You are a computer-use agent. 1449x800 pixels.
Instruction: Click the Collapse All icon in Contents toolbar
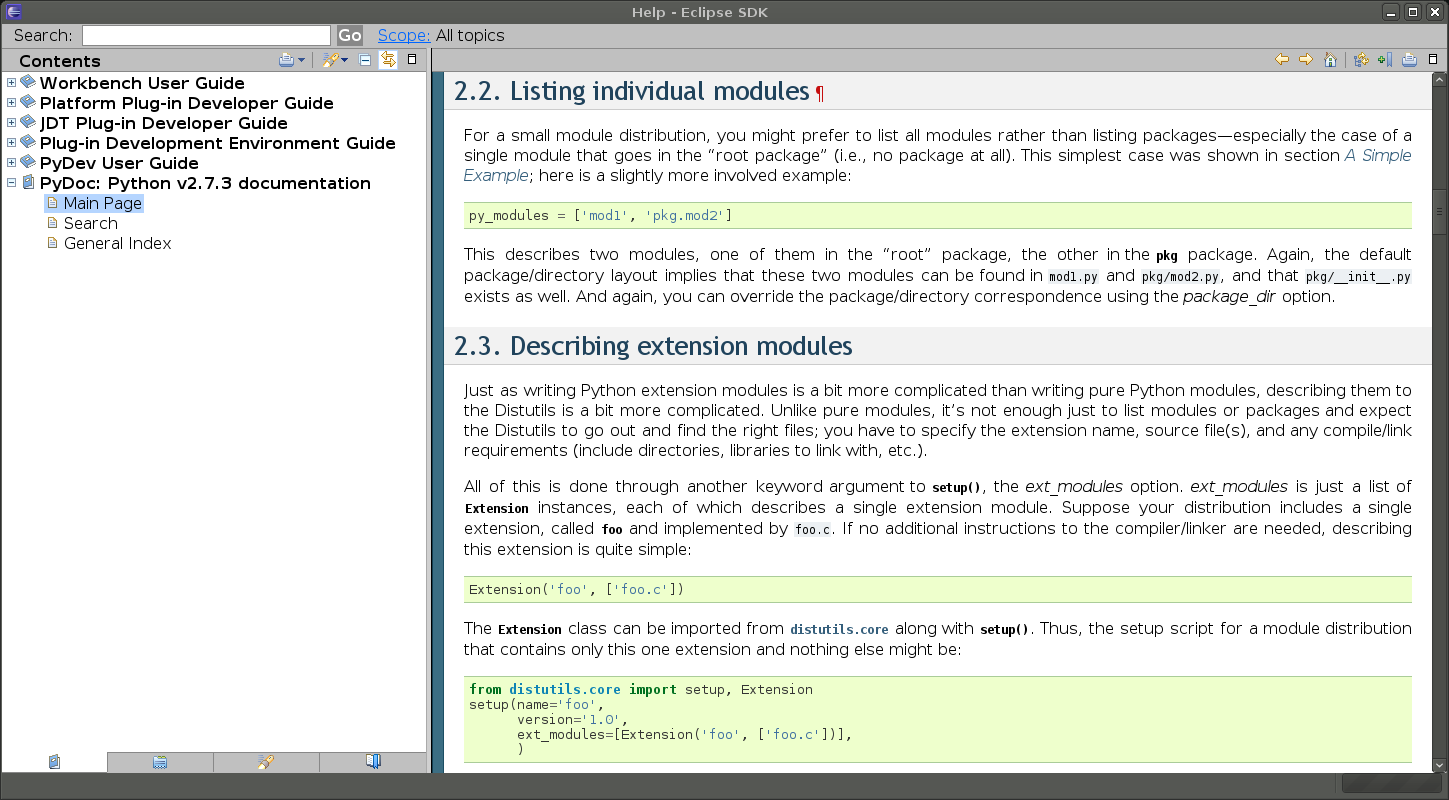pos(365,60)
